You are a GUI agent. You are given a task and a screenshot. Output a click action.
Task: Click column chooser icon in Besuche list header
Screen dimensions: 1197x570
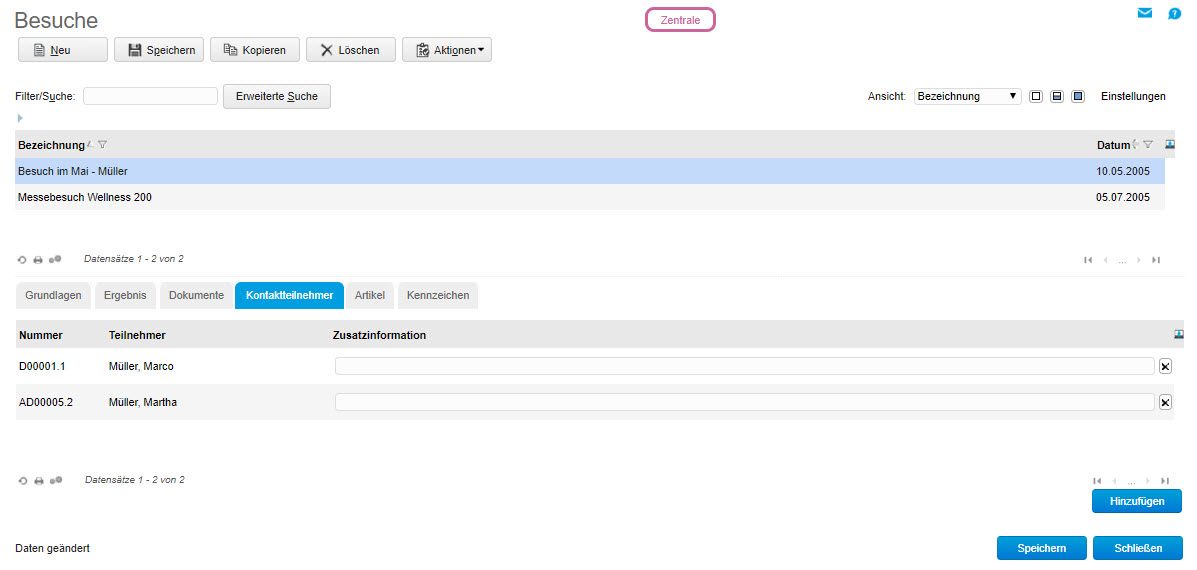[x=1170, y=143]
